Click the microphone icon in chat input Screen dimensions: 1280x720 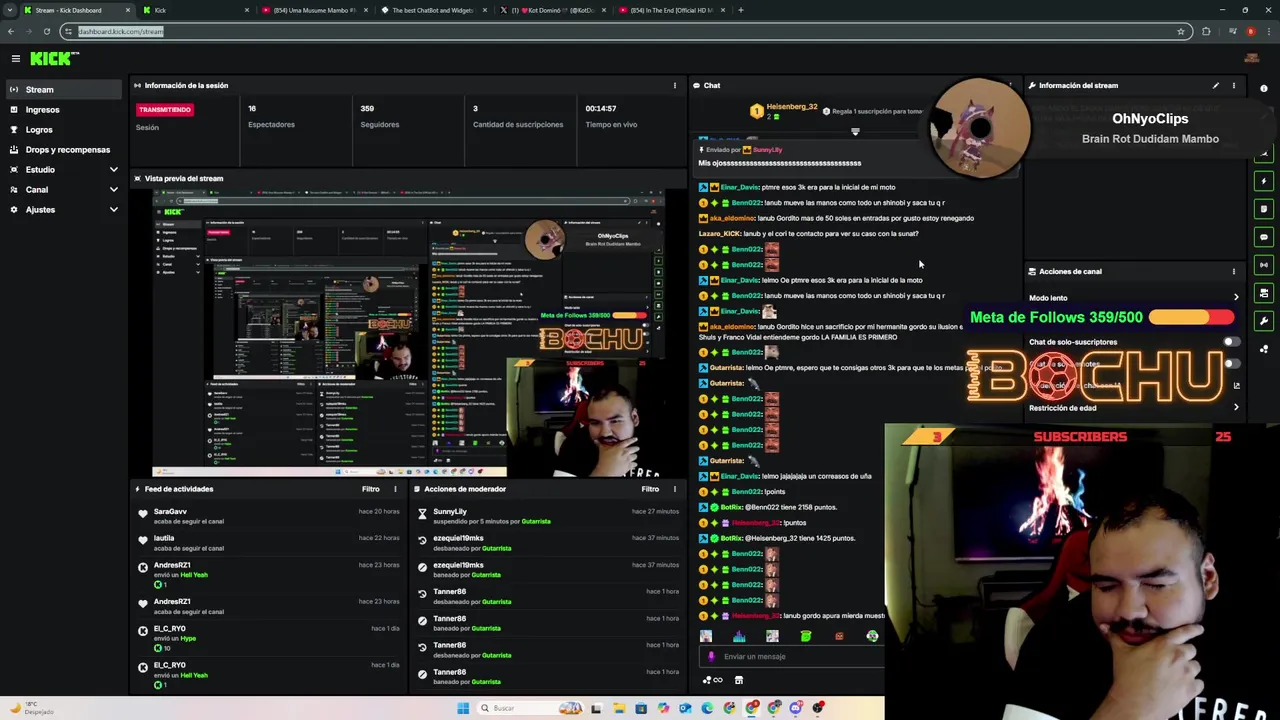(711, 657)
